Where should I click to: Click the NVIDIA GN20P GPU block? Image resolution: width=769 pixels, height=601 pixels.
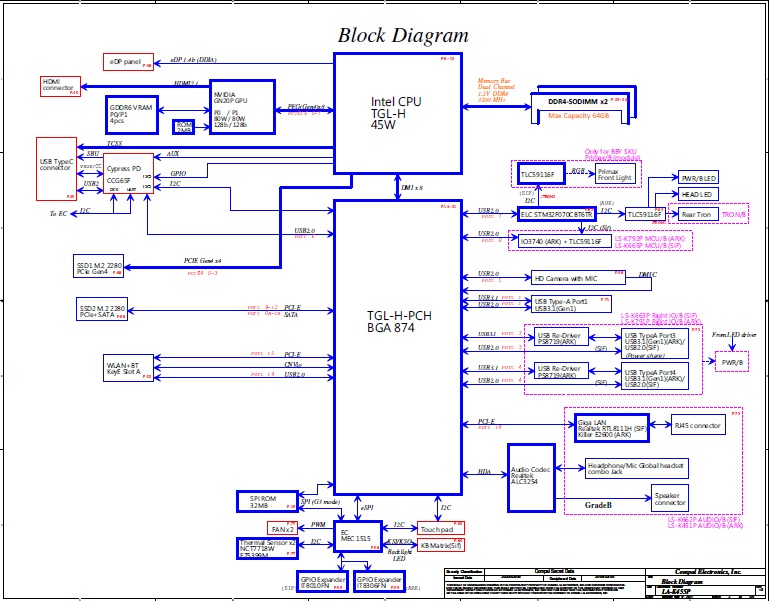click(x=242, y=109)
